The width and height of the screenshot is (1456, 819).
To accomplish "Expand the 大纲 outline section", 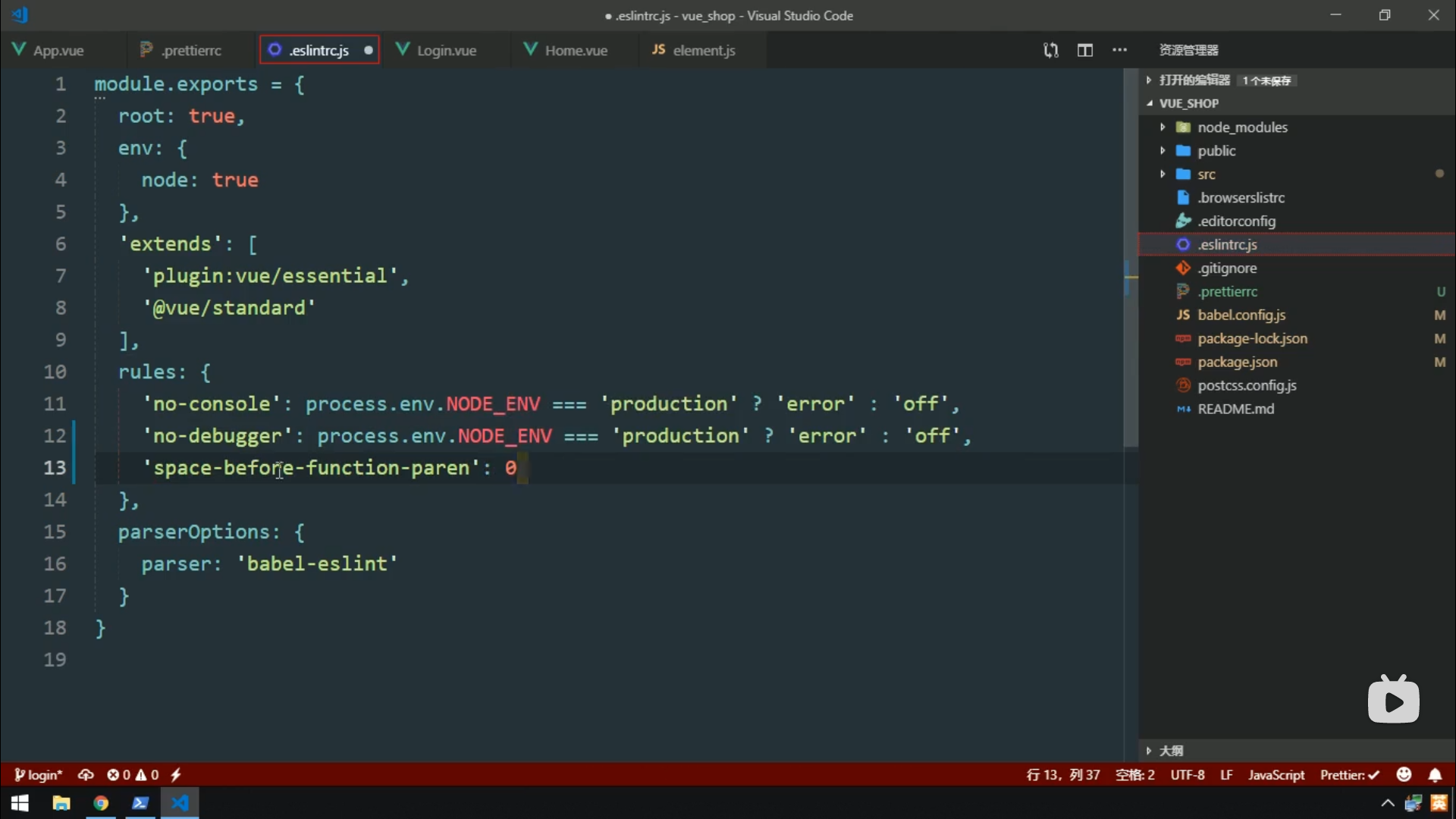I will click(1171, 750).
